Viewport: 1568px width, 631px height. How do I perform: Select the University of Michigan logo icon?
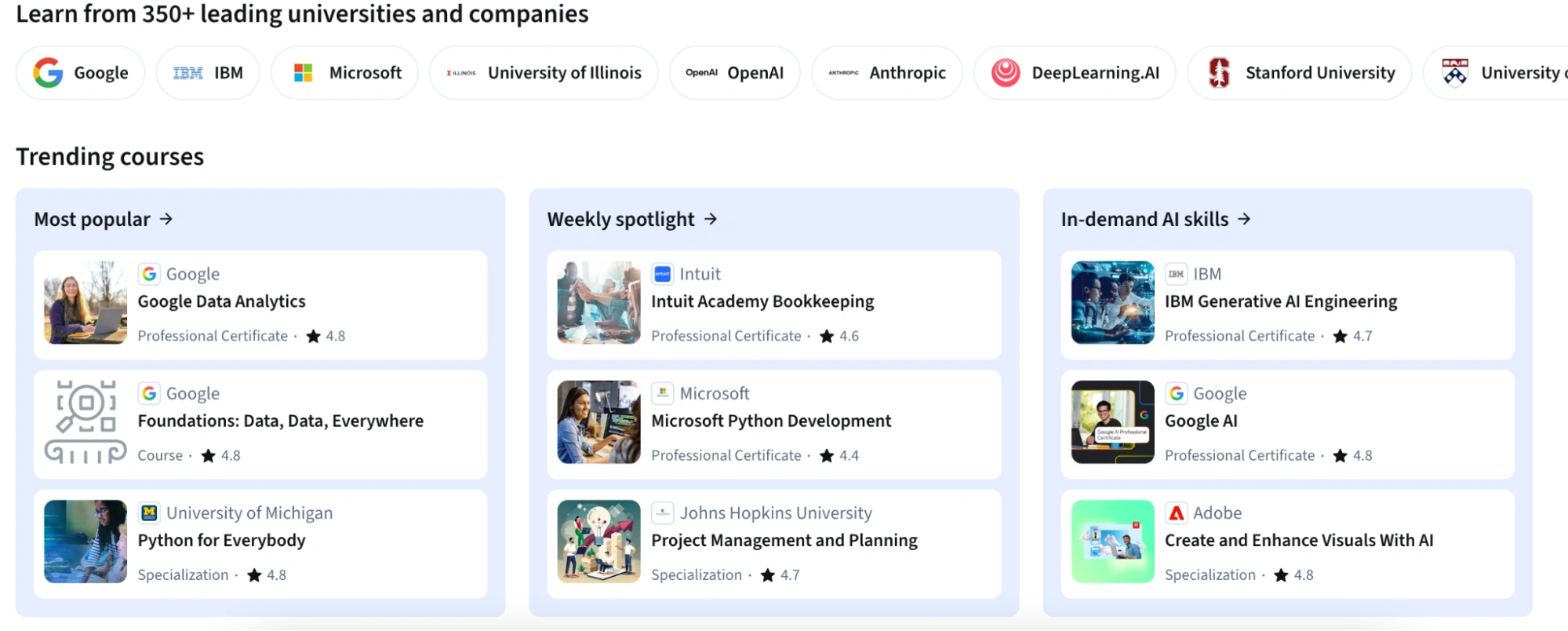(x=148, y=512)
